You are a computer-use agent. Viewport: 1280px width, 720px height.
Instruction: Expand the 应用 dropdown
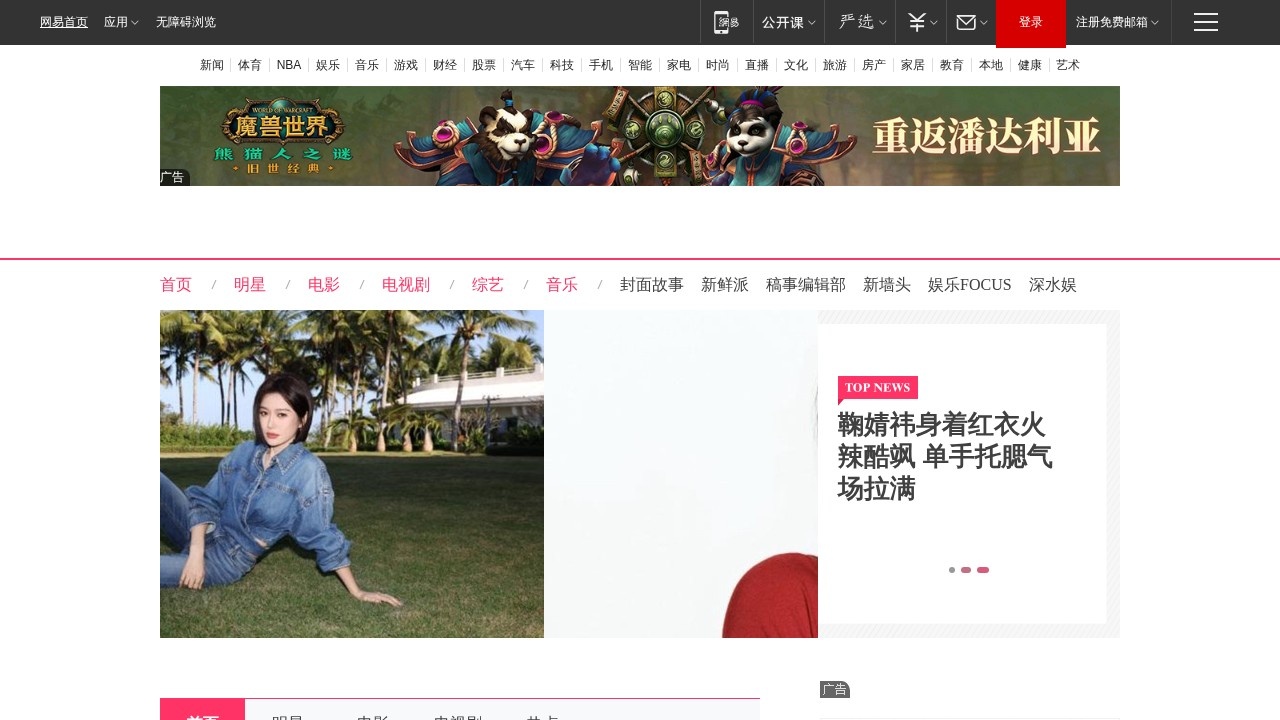[120, 22]
